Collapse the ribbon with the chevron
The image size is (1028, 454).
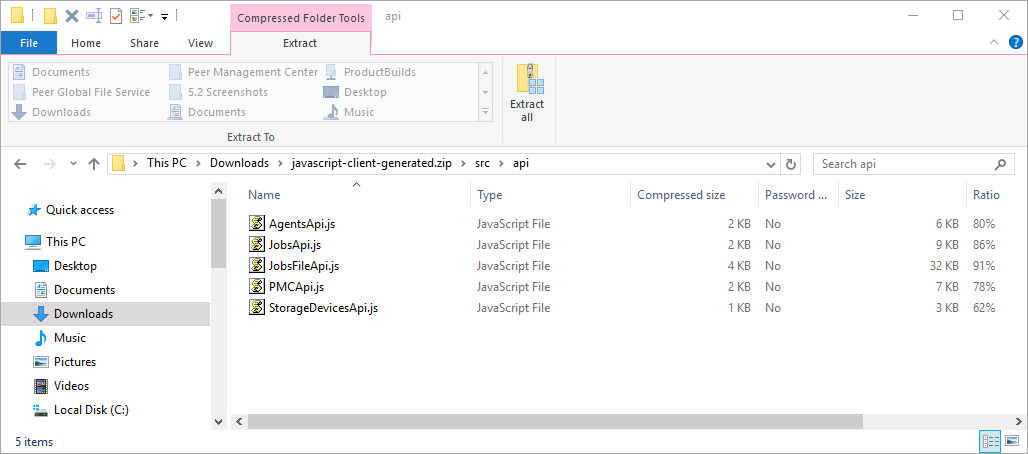(x=994, y=42)
